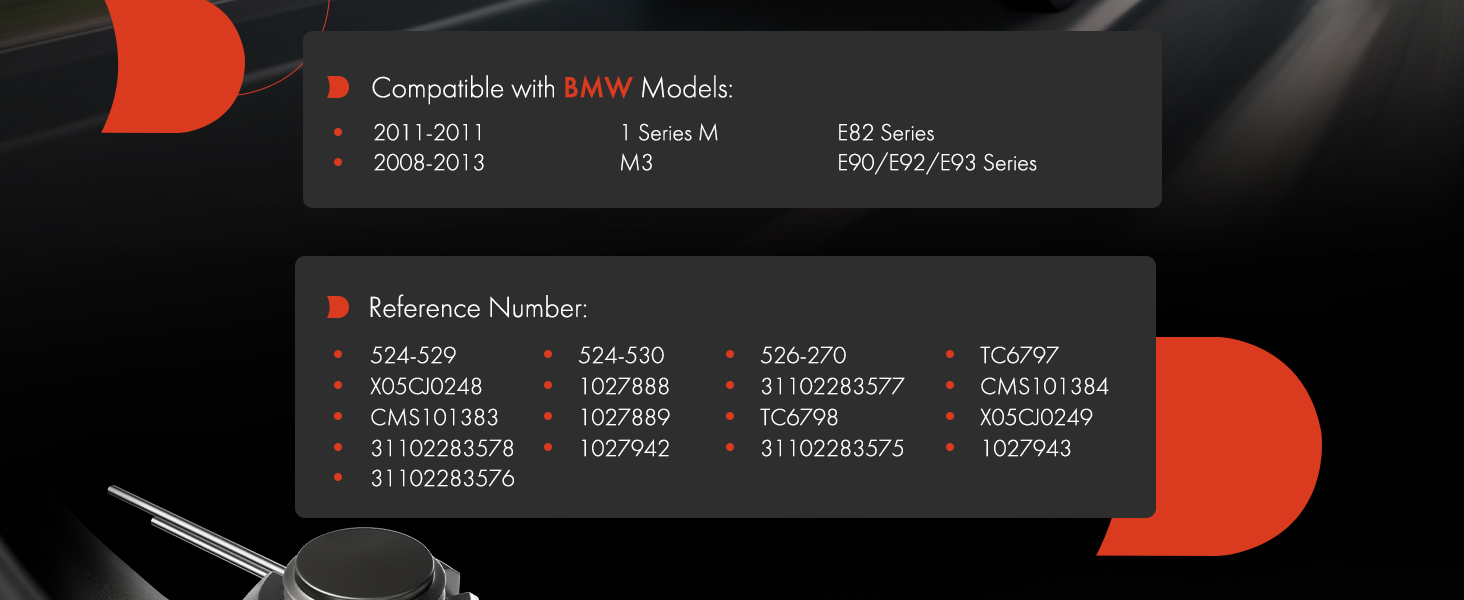Select reference number CMS101384
Screen dimensions: 1464x600
coord(1044,386)
